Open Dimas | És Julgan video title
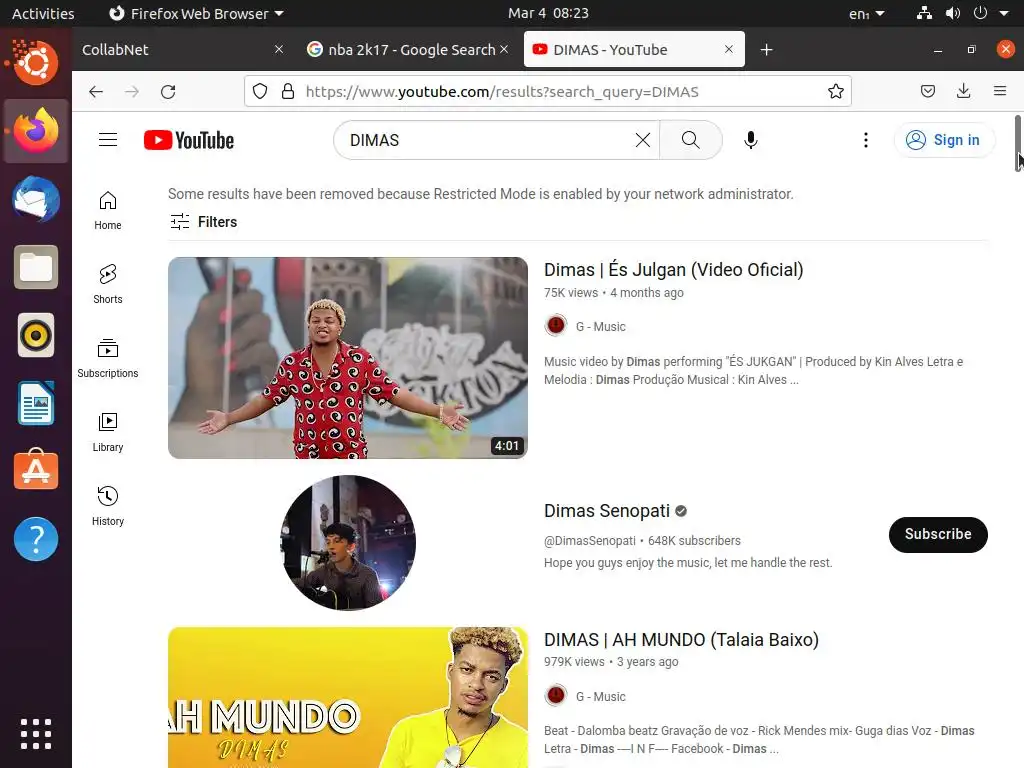 click(673, 269)
